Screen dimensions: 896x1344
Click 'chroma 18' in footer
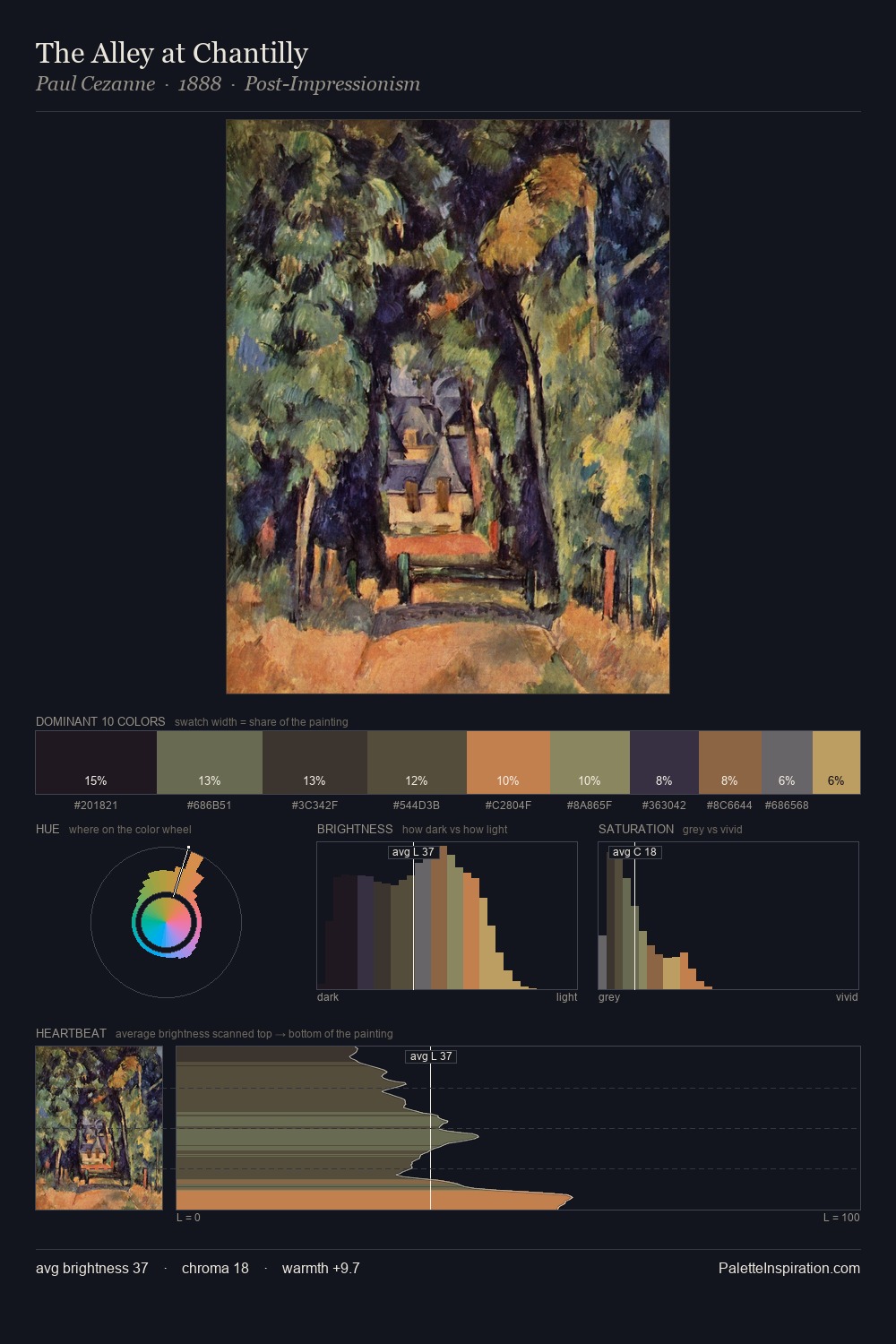(x=215, y=1269)
